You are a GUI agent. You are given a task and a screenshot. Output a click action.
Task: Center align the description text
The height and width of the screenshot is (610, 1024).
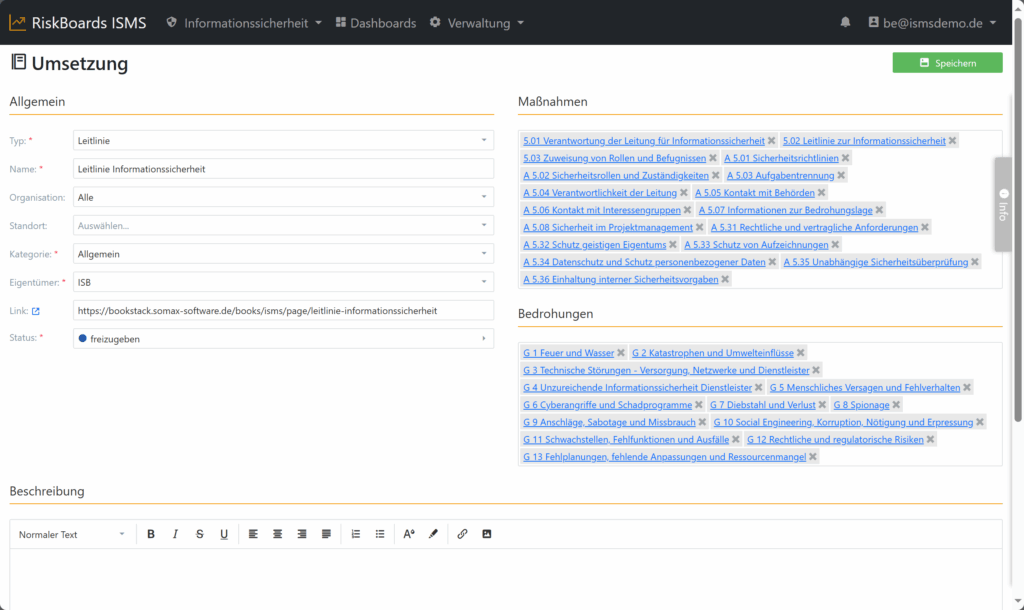click(278, 534)
